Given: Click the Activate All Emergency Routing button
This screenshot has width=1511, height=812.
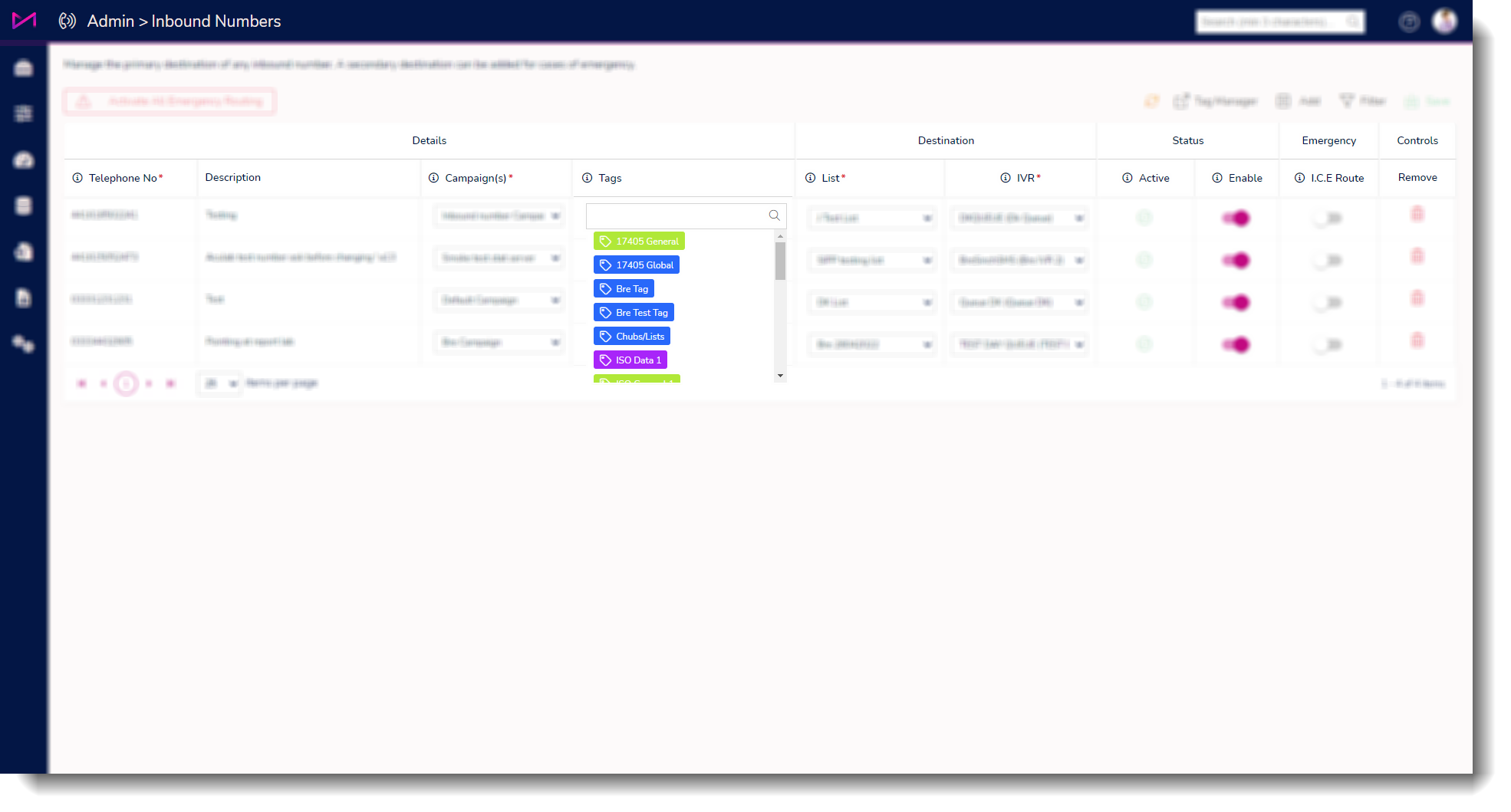Looking at the screenshot, I should (170, 101).
